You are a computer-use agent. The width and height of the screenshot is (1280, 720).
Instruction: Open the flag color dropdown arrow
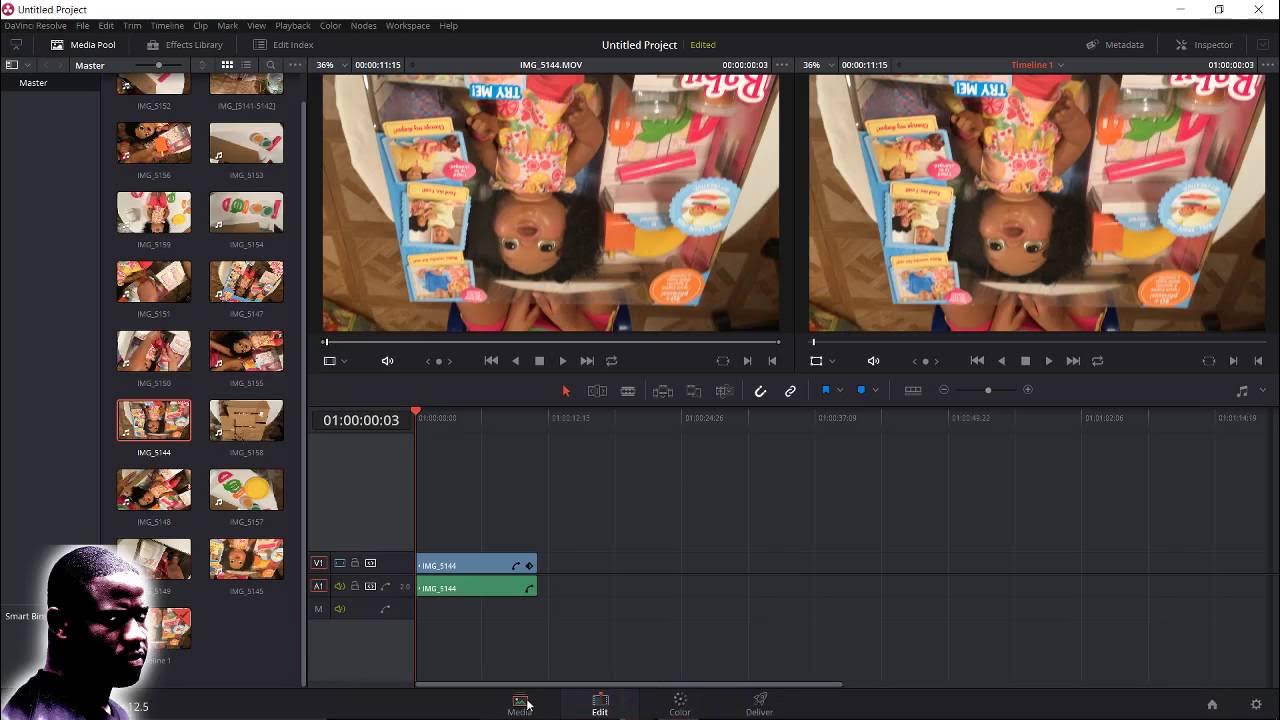(x=840, y=390)
